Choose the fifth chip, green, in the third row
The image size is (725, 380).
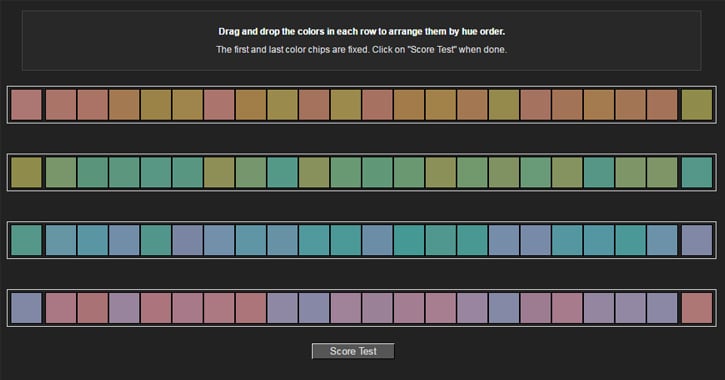[x=156, y=240]
